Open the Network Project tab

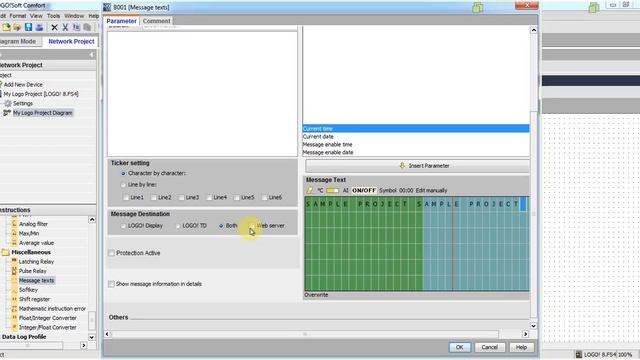(71, 41)
